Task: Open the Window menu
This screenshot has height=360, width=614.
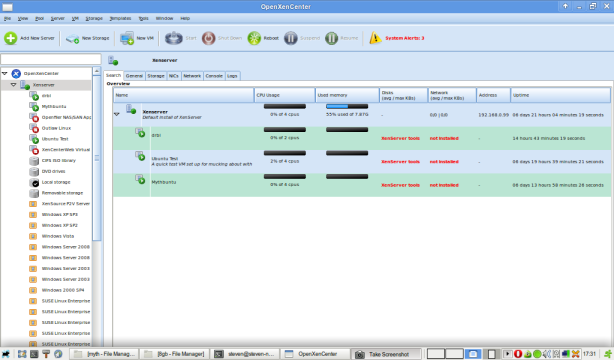Action: [164, 18]
